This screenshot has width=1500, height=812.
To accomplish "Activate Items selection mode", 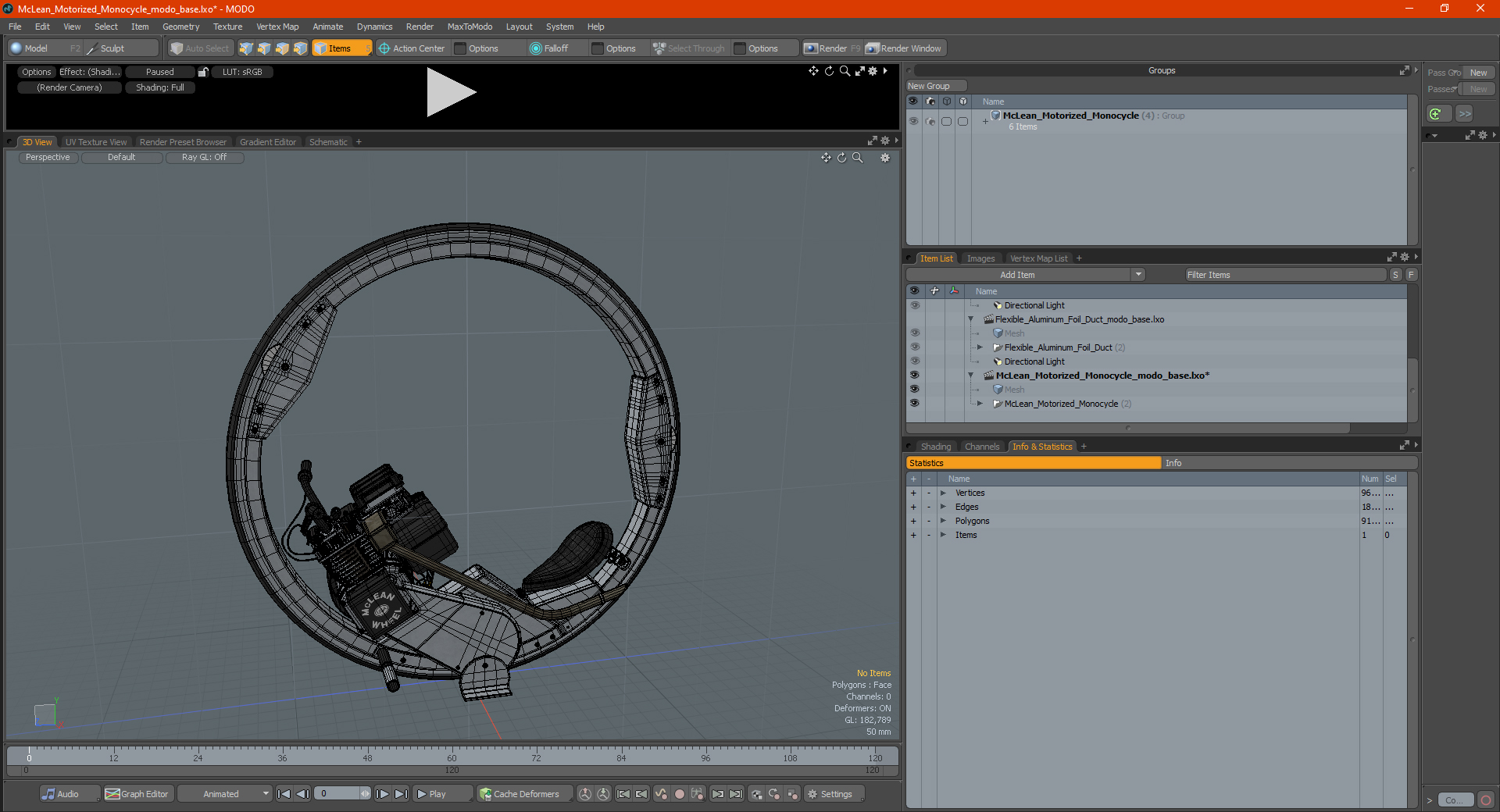I will tap(341, 48).
